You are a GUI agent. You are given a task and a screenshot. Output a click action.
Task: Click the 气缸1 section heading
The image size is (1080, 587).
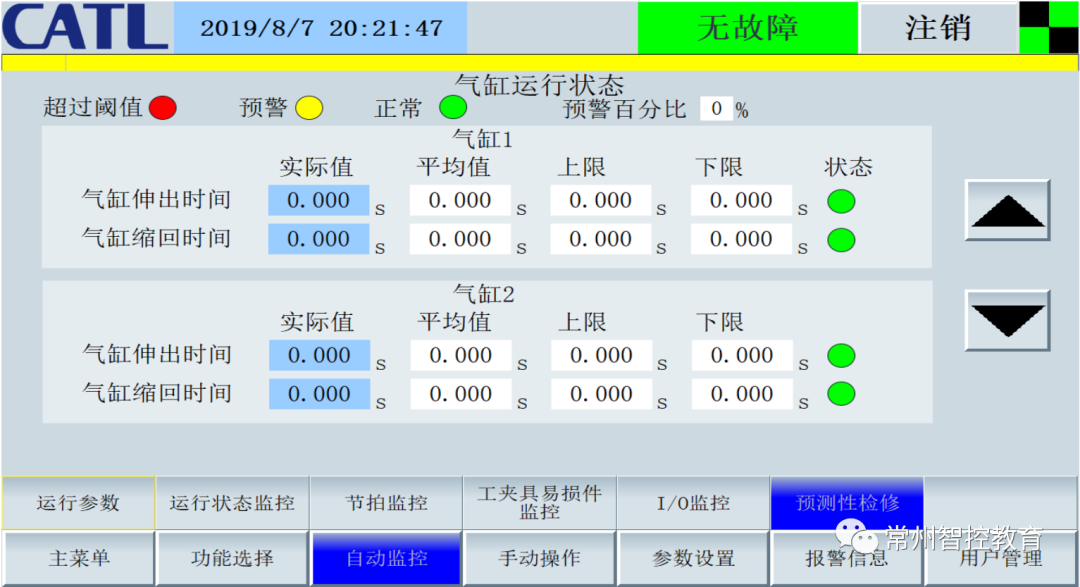tap(483, 140)
